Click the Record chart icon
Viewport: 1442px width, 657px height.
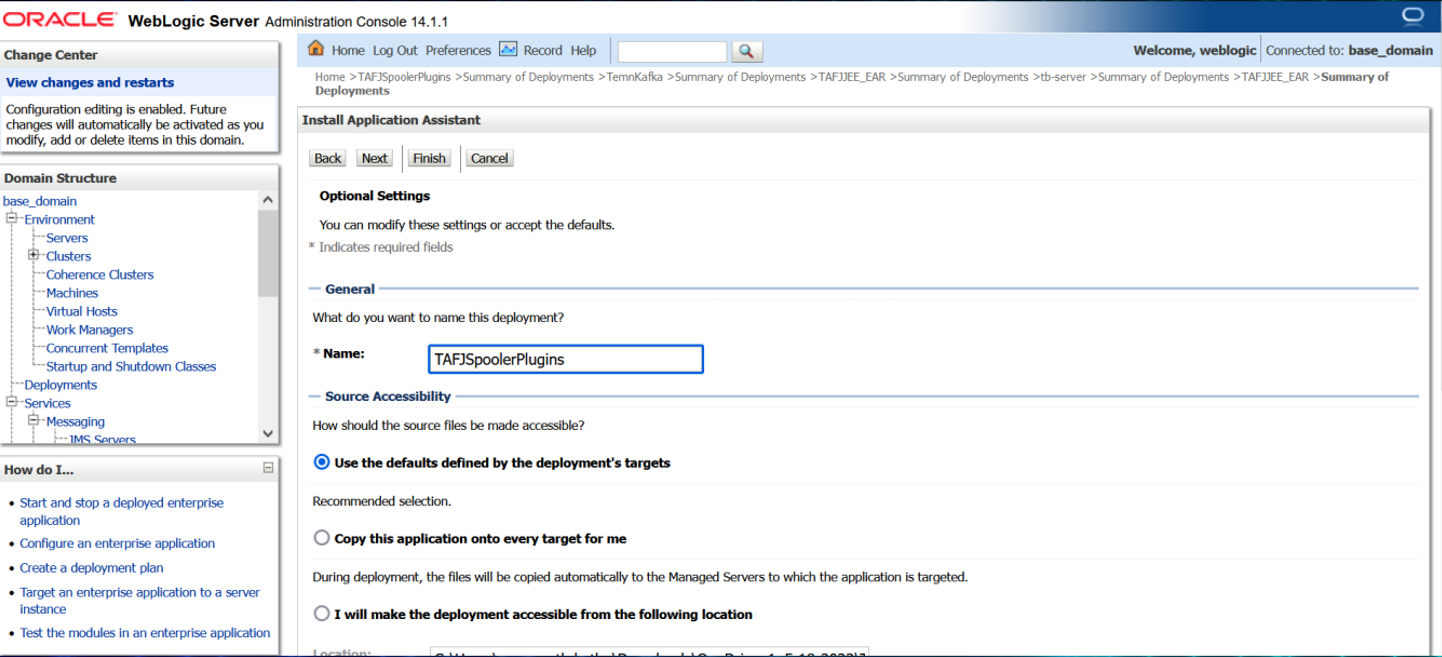[x=508, y=49]
